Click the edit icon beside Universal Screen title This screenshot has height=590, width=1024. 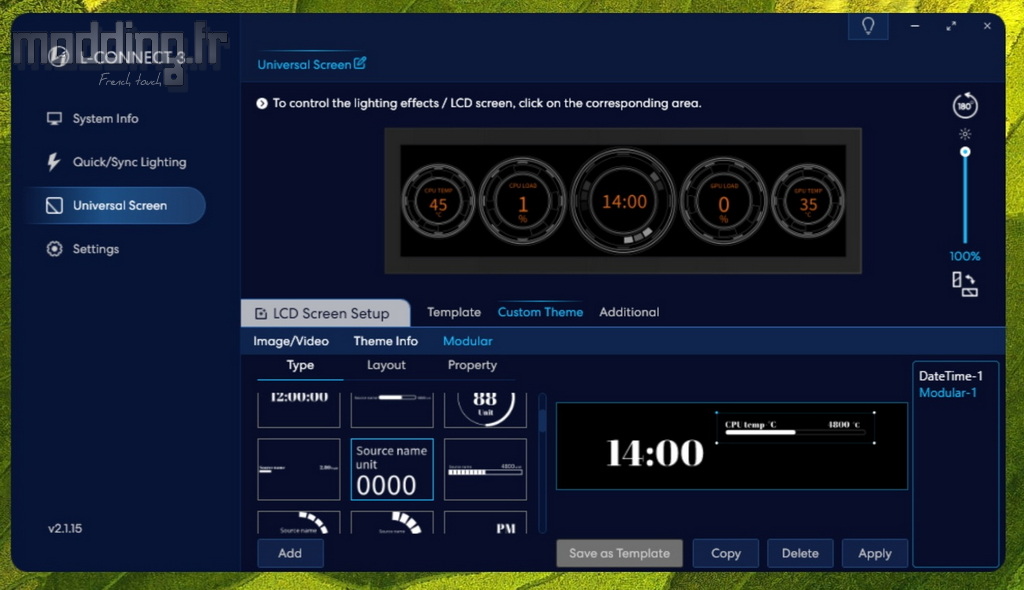coord(360,64)
